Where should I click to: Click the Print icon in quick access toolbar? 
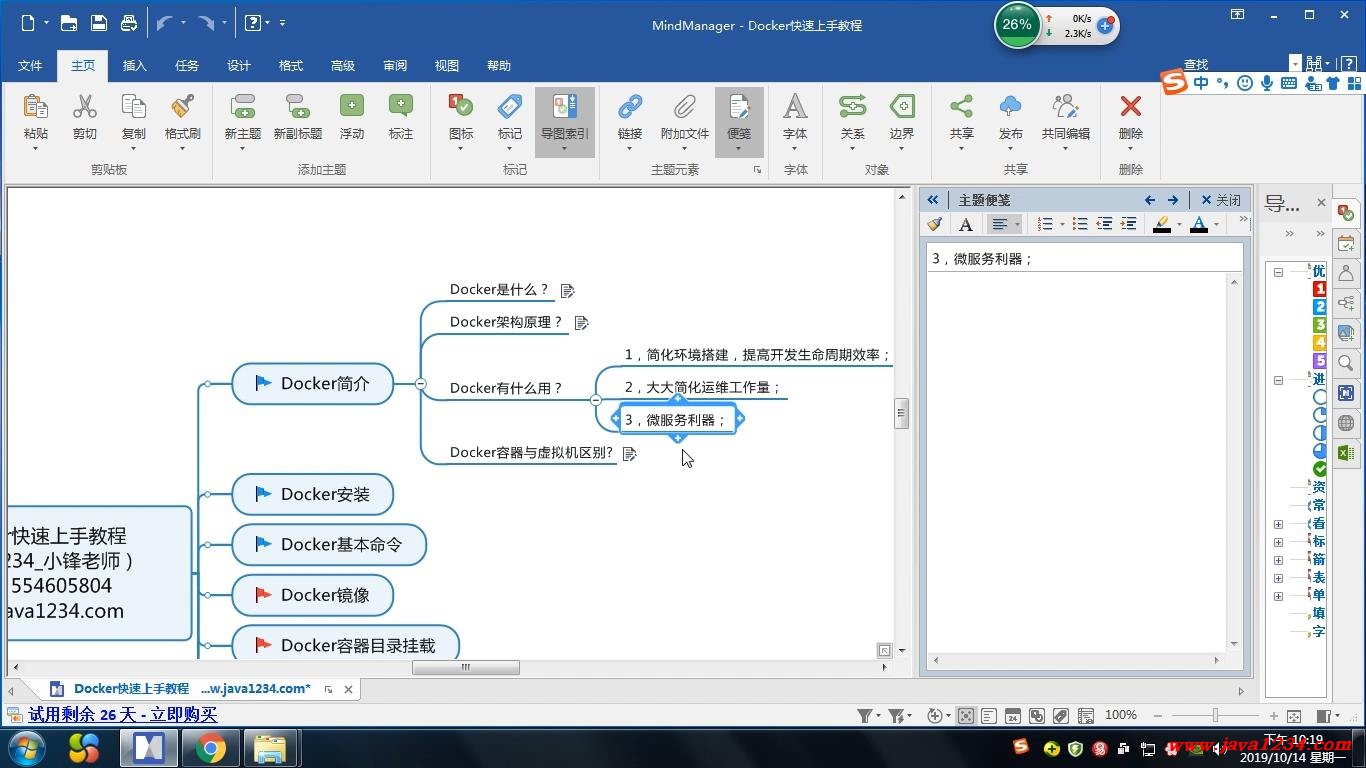129,23
